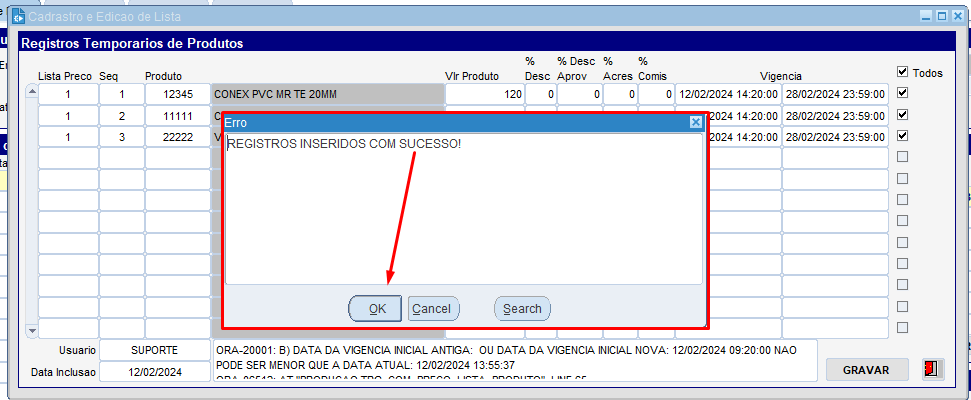Click the Seq cell with value 3
Image resolution: width=971 pixels, height=400 pixels.
tap(122, 137)
